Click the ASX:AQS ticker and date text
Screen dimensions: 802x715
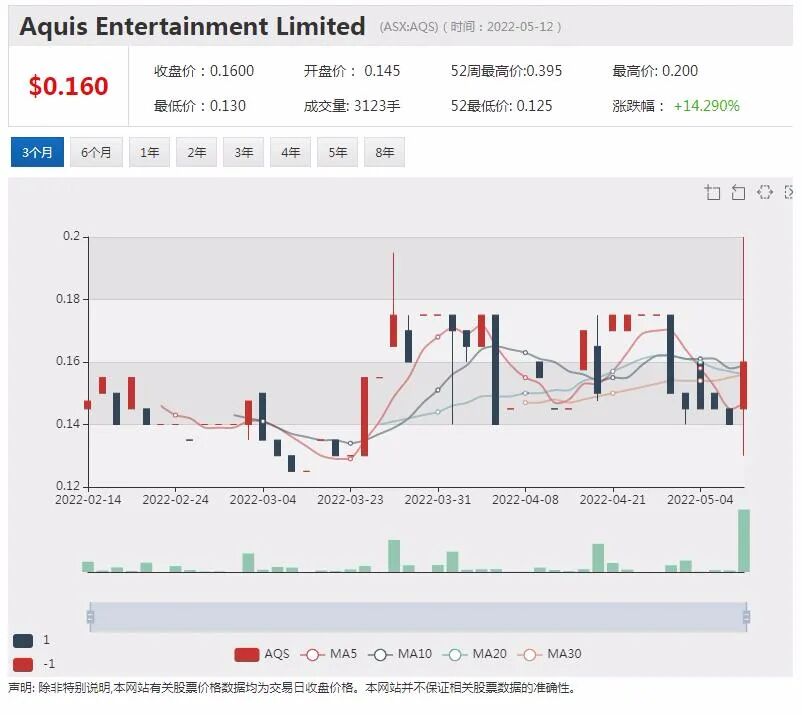471,27
